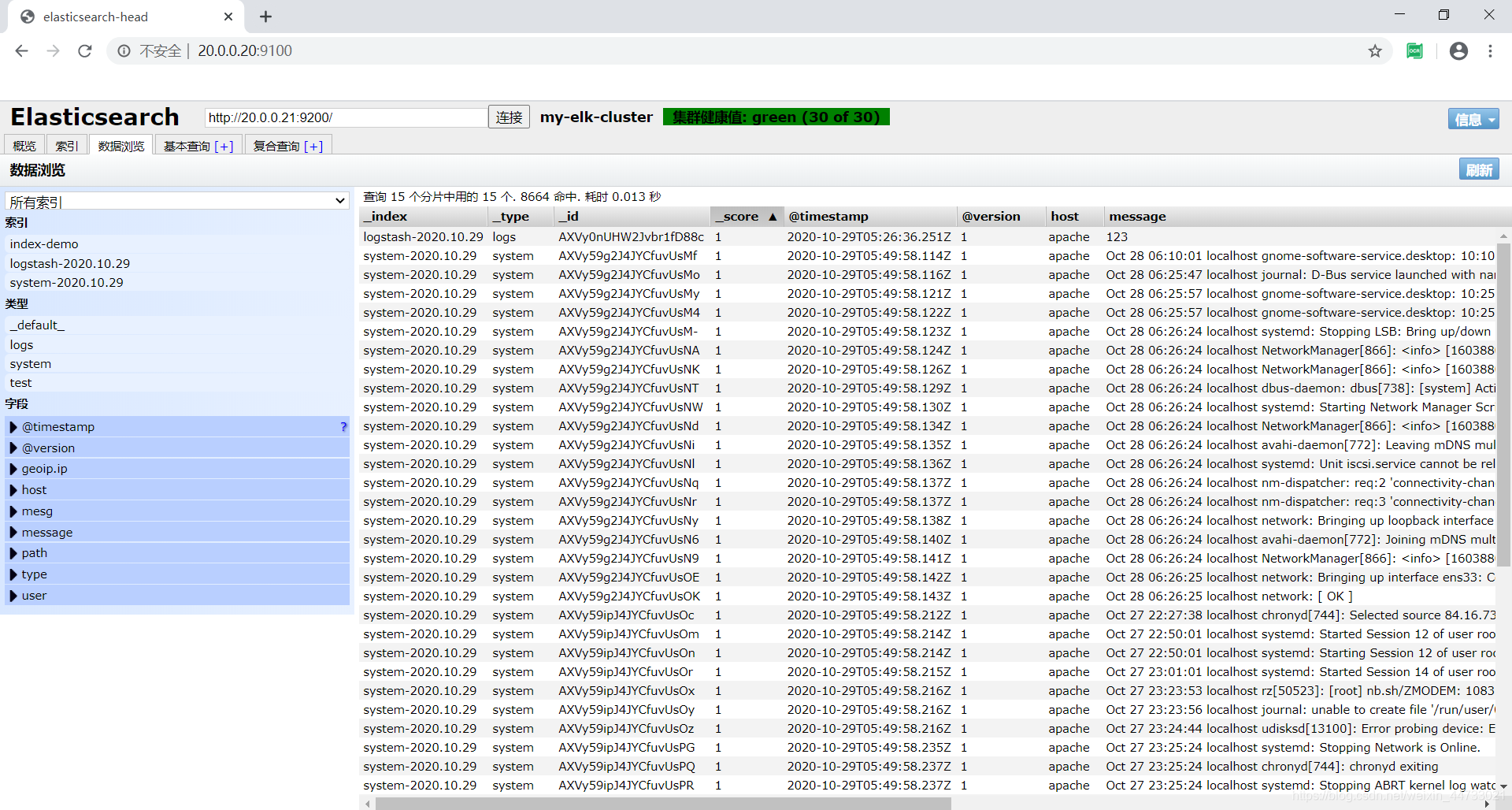1512x810 pixels.
Task: Click the vertical scrollbar of the results table
Action: 1503,404
